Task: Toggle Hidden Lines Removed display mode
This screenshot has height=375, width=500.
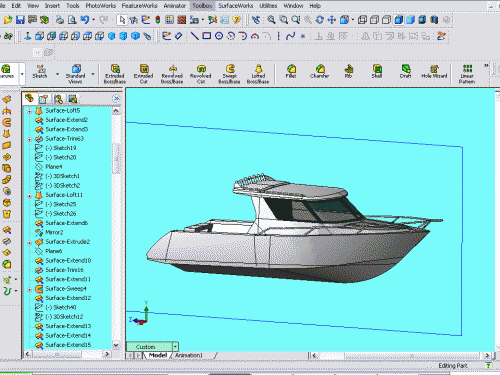Action: point(386,20)
